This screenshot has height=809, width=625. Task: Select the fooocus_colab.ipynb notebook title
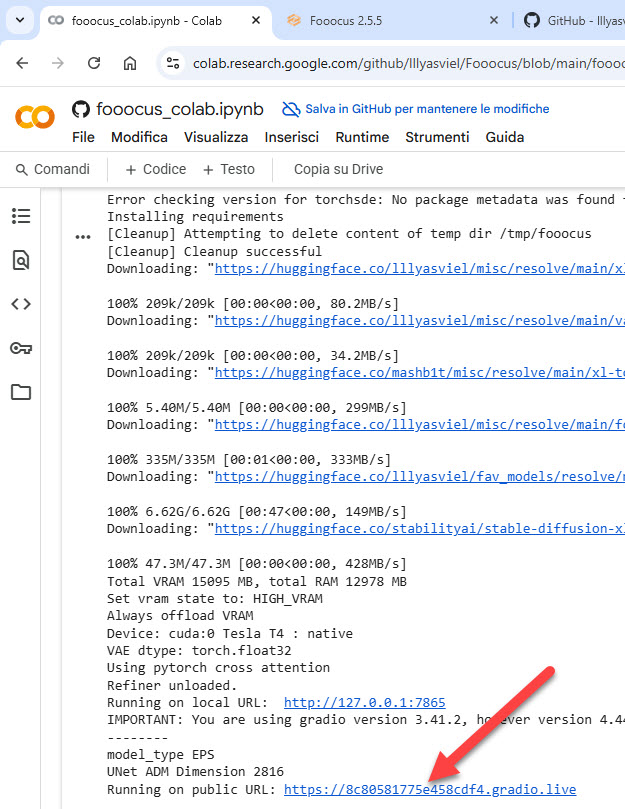pos(180,109)
